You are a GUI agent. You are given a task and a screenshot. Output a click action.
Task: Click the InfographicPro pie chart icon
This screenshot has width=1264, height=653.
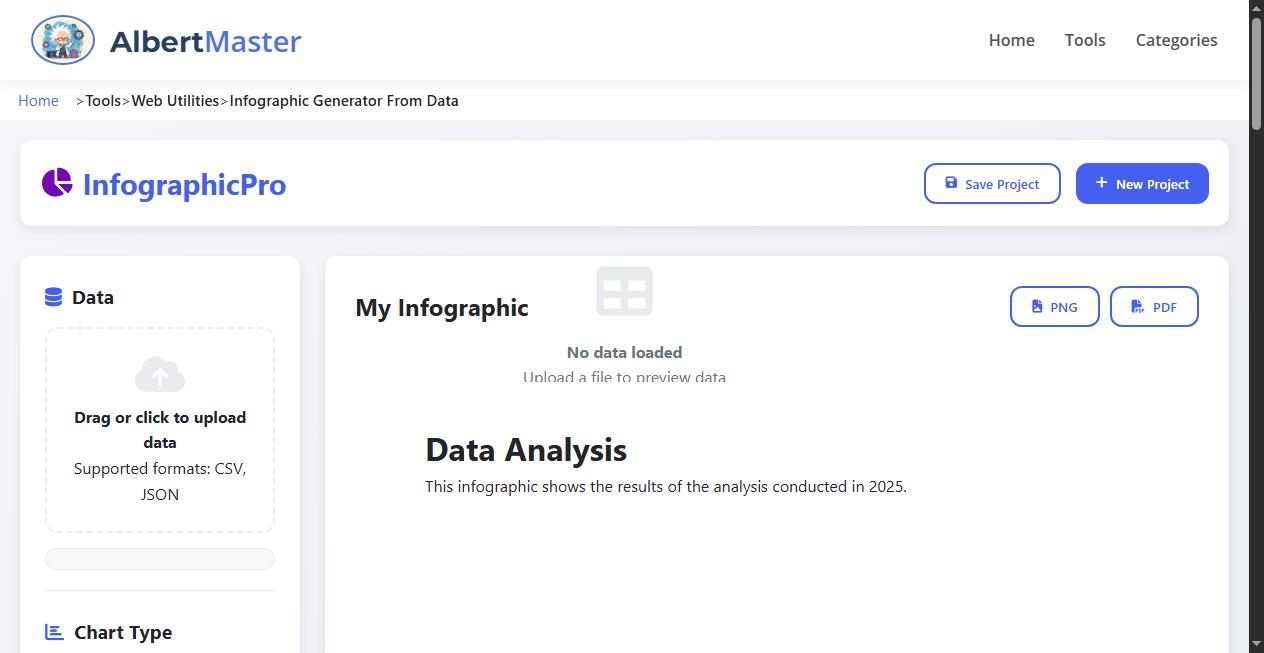(57, 183)
